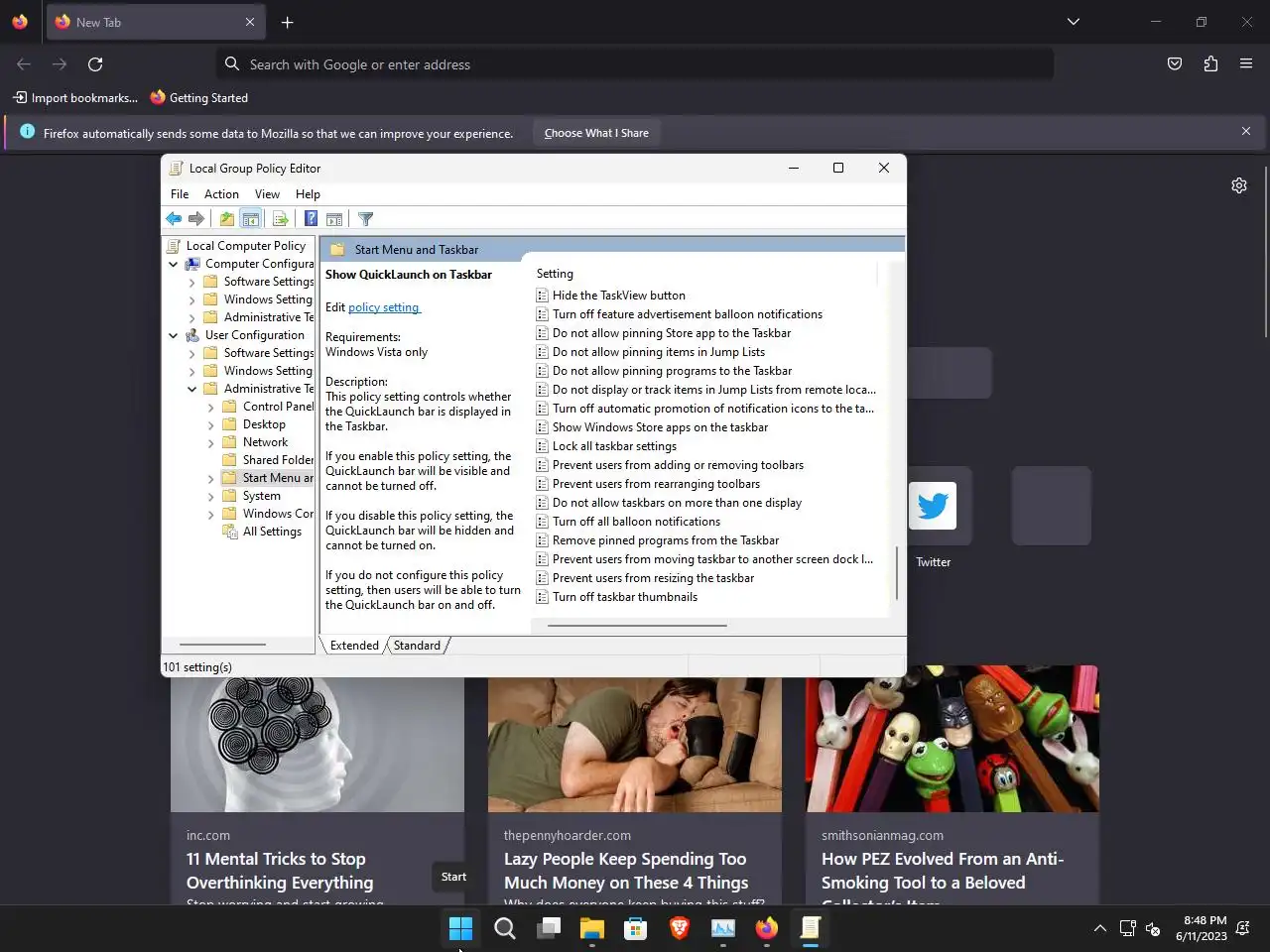
Task: Click the All Settings tree icon
Action: 230,532
